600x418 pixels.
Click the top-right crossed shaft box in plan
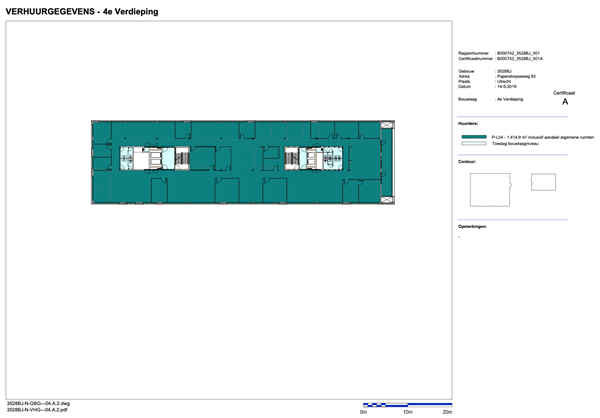(x=387, y=125)
